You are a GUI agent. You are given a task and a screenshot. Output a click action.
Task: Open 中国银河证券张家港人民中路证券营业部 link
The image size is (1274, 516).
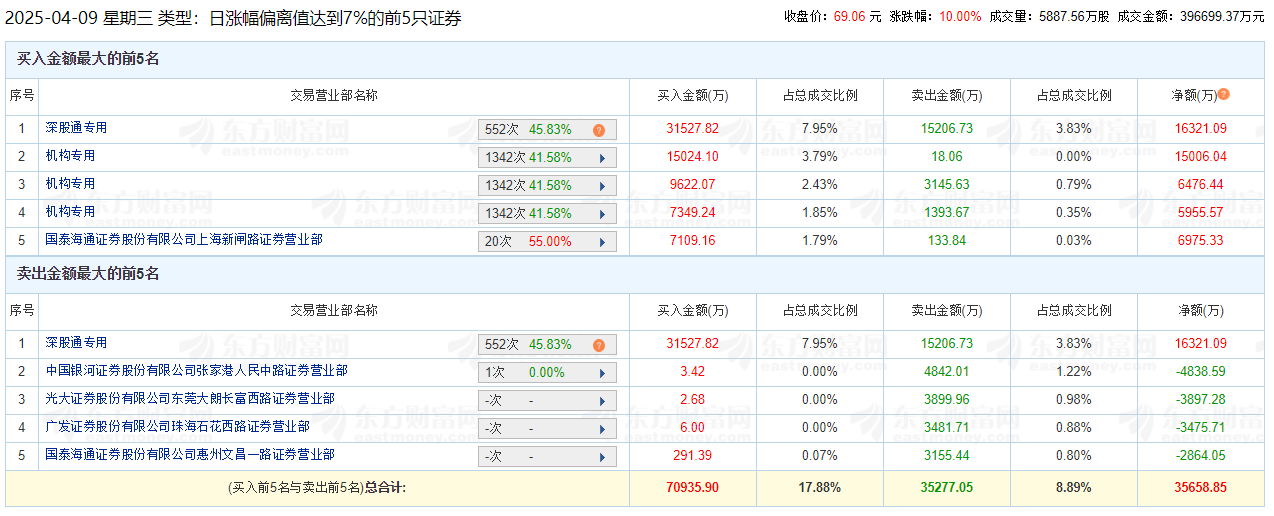coord(196,371)
